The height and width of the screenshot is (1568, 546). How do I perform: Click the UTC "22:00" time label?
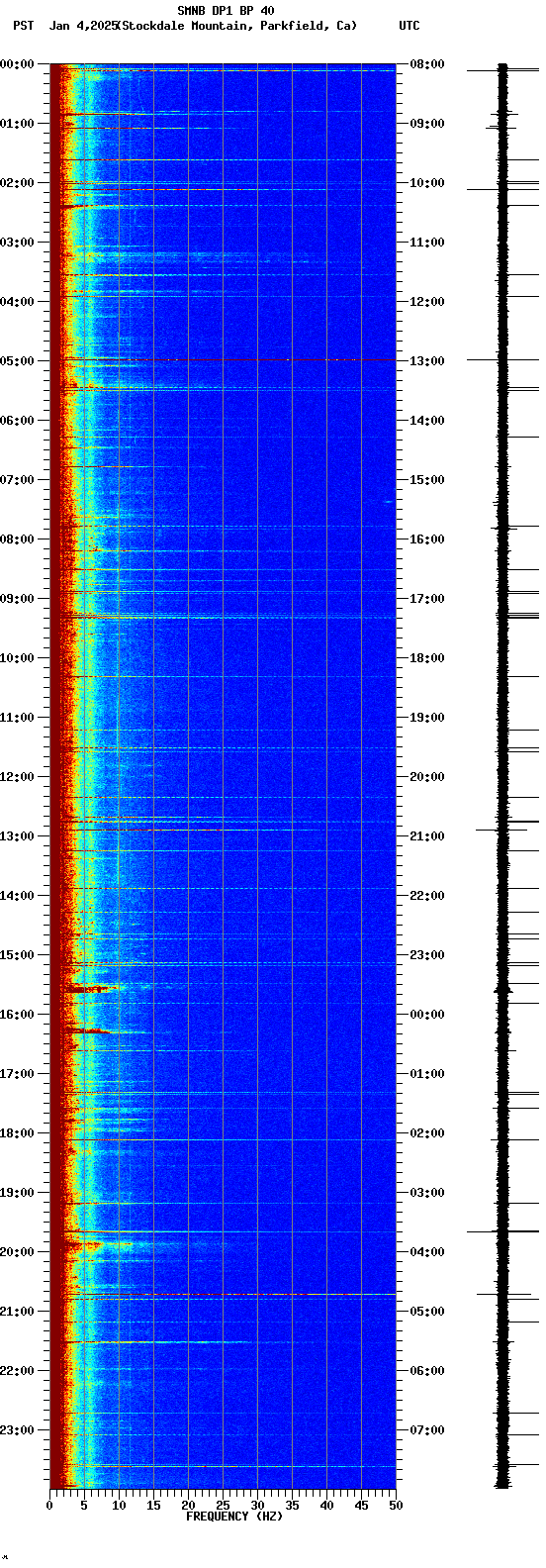[x=427, y=896]
